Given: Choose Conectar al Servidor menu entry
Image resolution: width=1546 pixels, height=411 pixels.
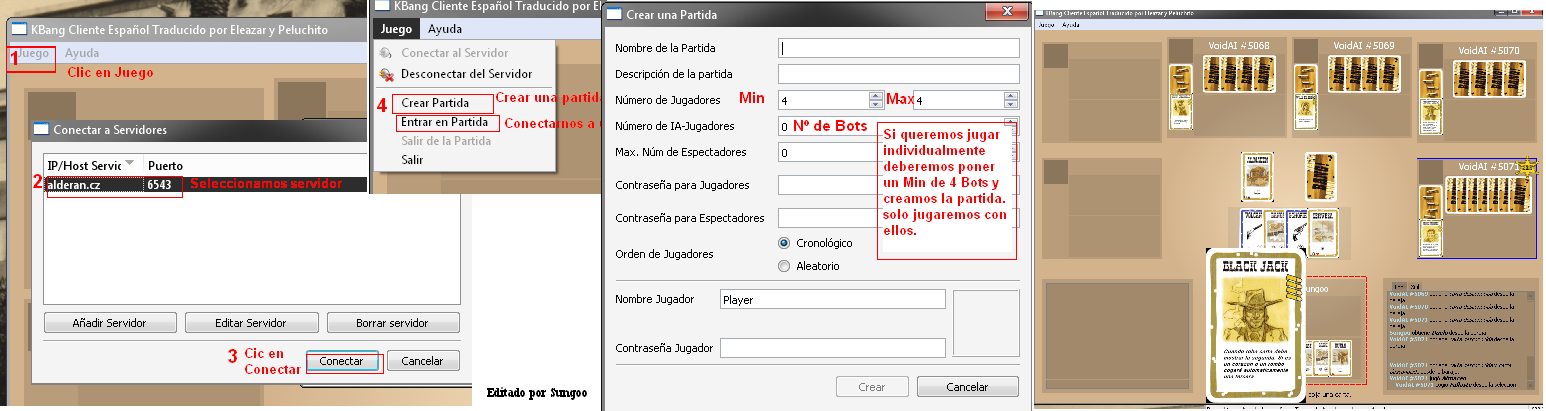Looking at the screenshot, I should point(454,53).
